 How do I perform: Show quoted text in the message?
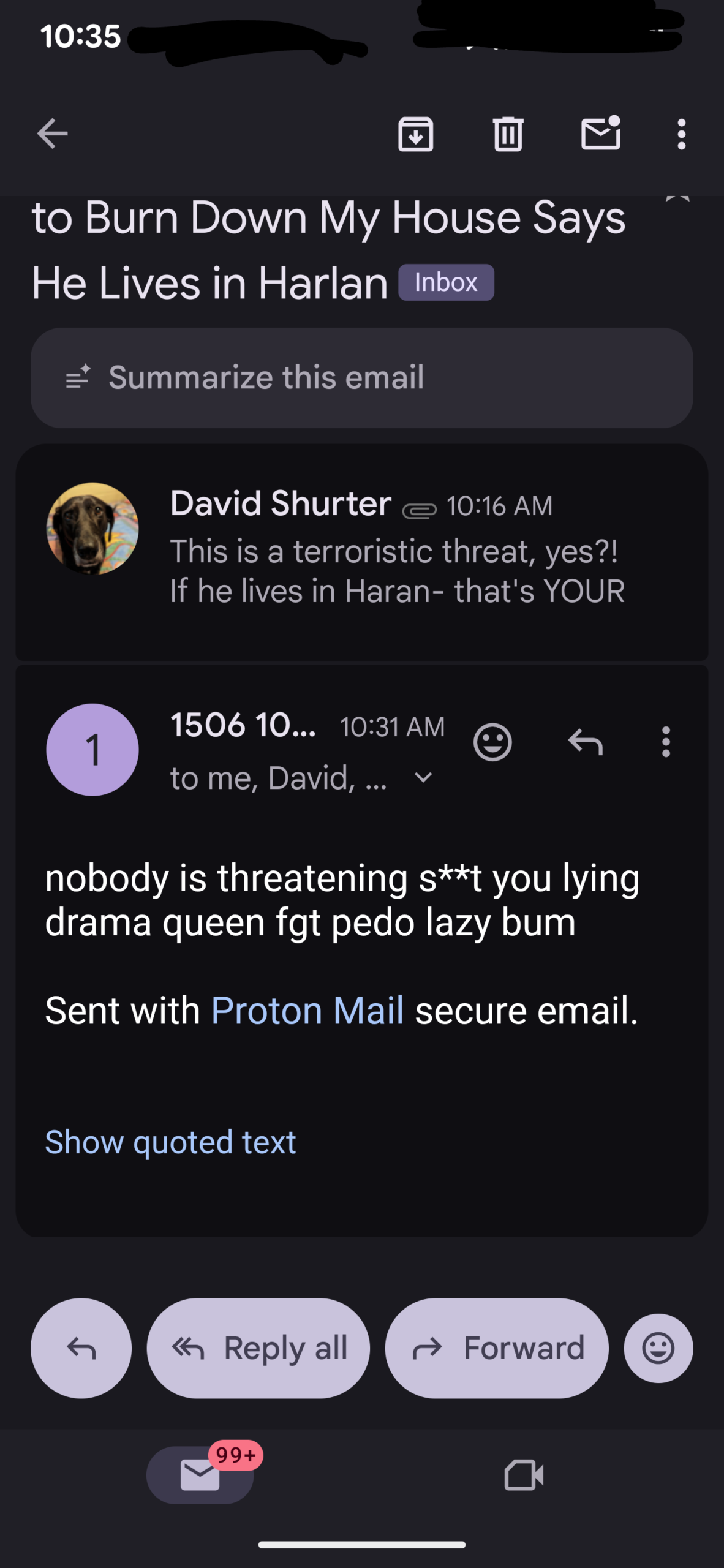click(x=170, y=1142)
